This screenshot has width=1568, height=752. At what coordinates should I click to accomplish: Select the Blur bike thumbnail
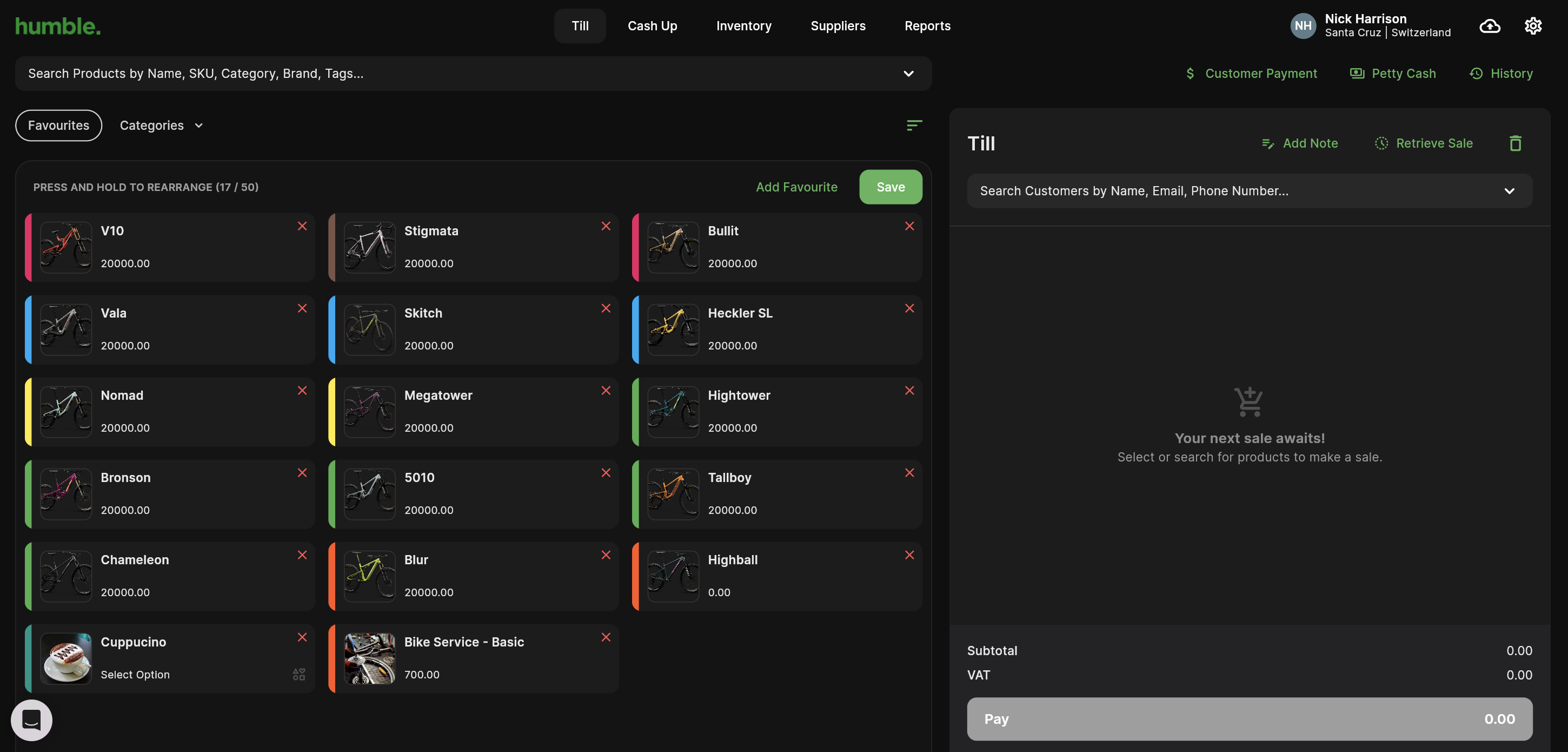pos(369,576)
